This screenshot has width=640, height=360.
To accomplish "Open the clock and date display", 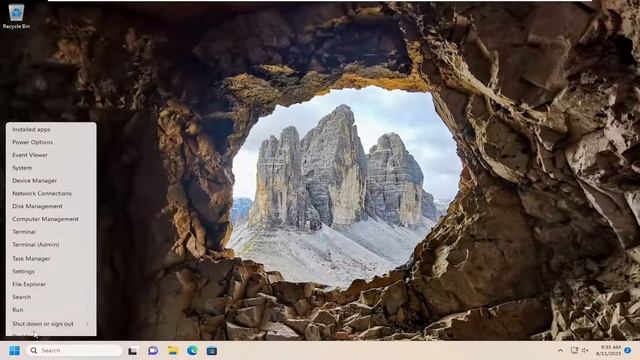I will click(610, 350).
